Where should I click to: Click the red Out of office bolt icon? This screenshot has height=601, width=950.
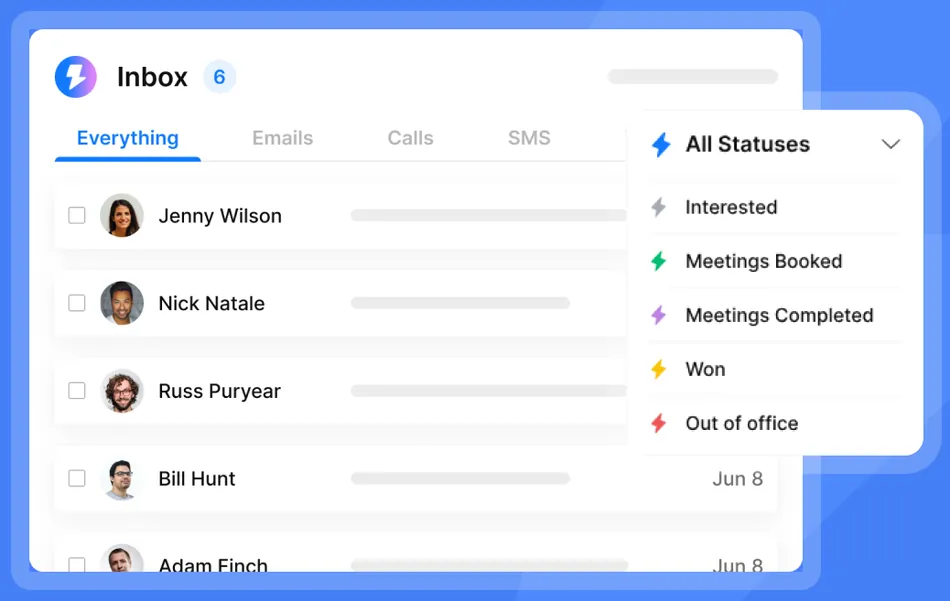pyautogui.click(x=659, y=423)
